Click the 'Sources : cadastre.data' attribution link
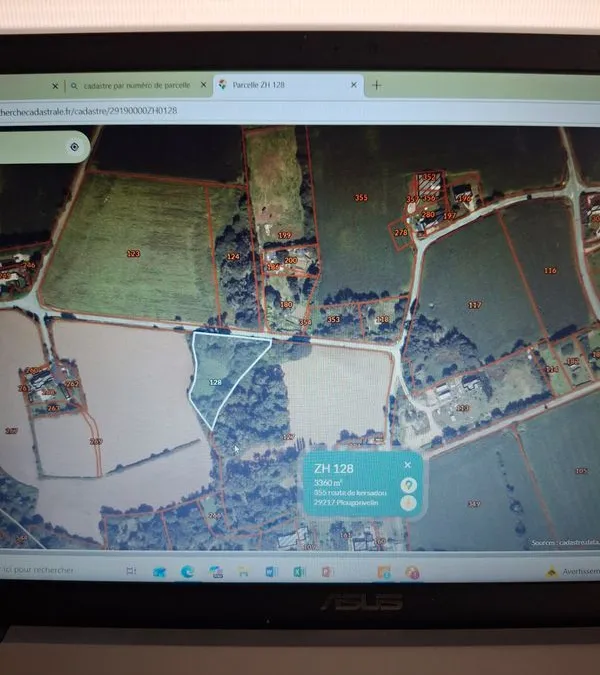This screenshot has height=675, width=600. pyautogui.click(x=565, y=542)
